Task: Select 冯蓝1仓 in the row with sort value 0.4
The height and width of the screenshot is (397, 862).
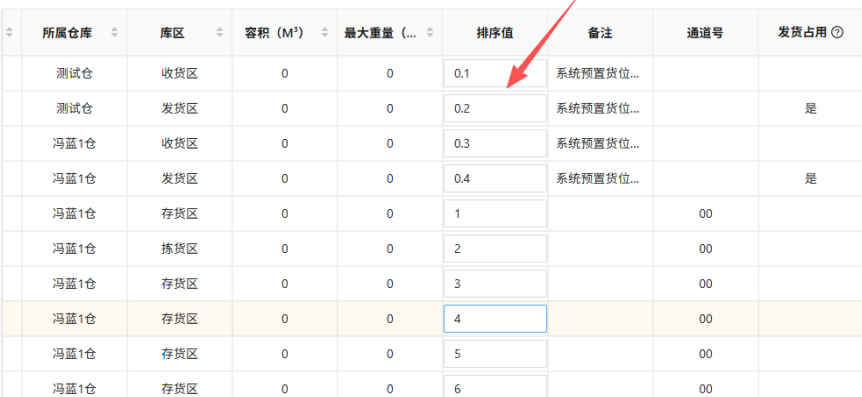Action: (74, 179)
